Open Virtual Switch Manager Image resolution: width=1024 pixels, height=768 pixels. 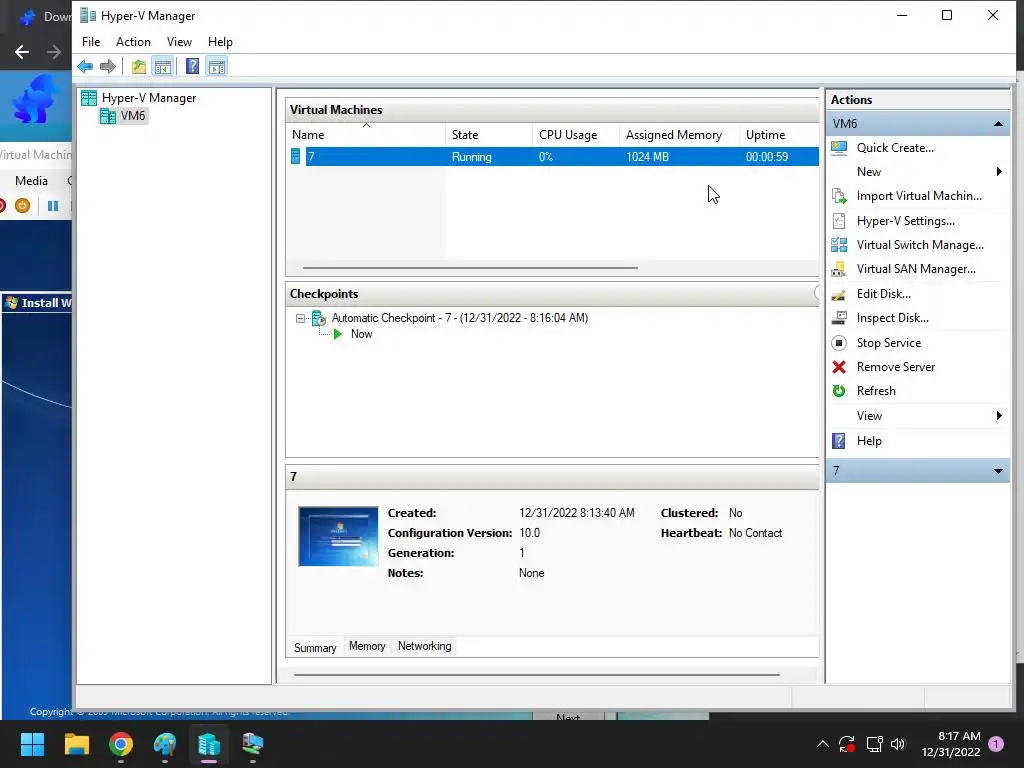920,245
